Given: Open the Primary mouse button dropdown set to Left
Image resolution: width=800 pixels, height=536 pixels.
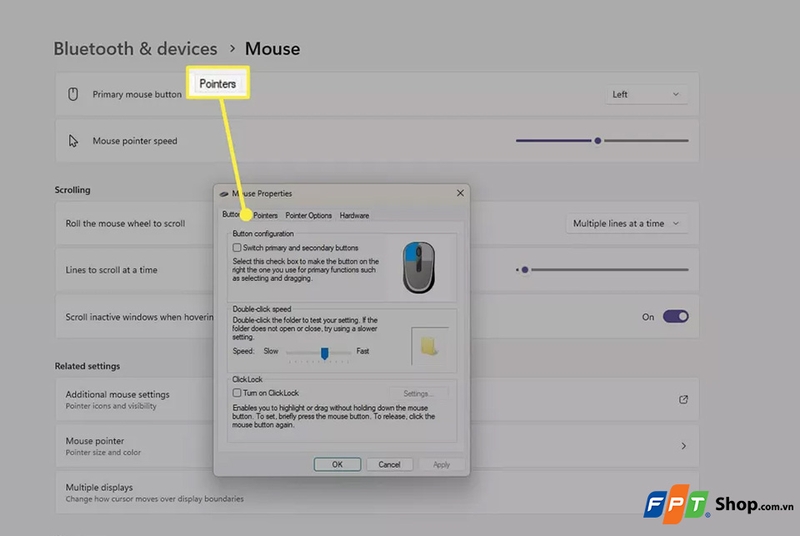Looking at the screenshot, I should coord(646,94).
